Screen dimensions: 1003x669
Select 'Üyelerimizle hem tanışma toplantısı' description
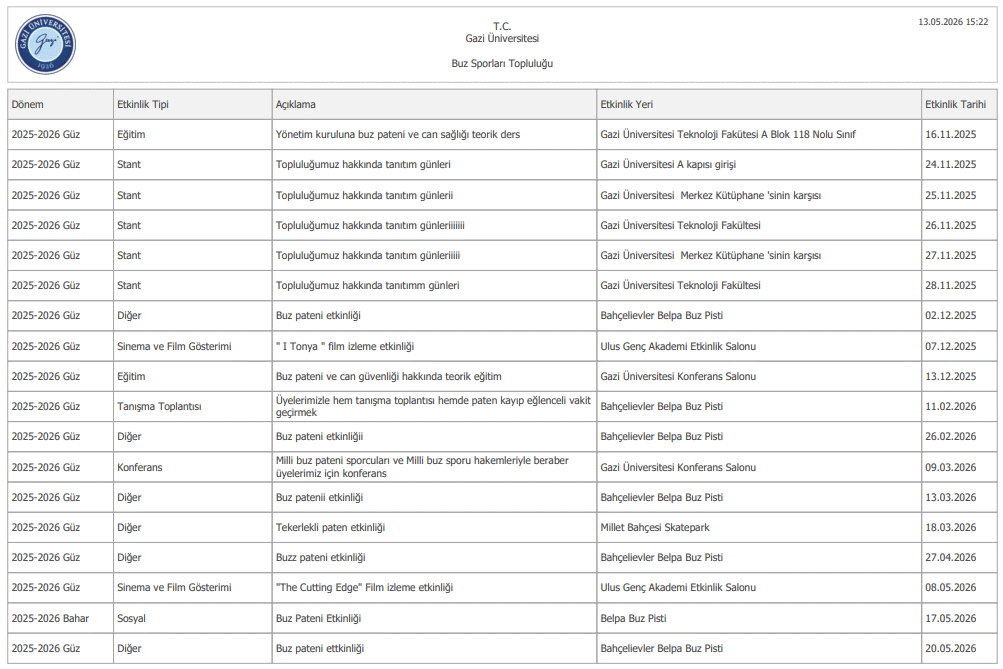434,406
